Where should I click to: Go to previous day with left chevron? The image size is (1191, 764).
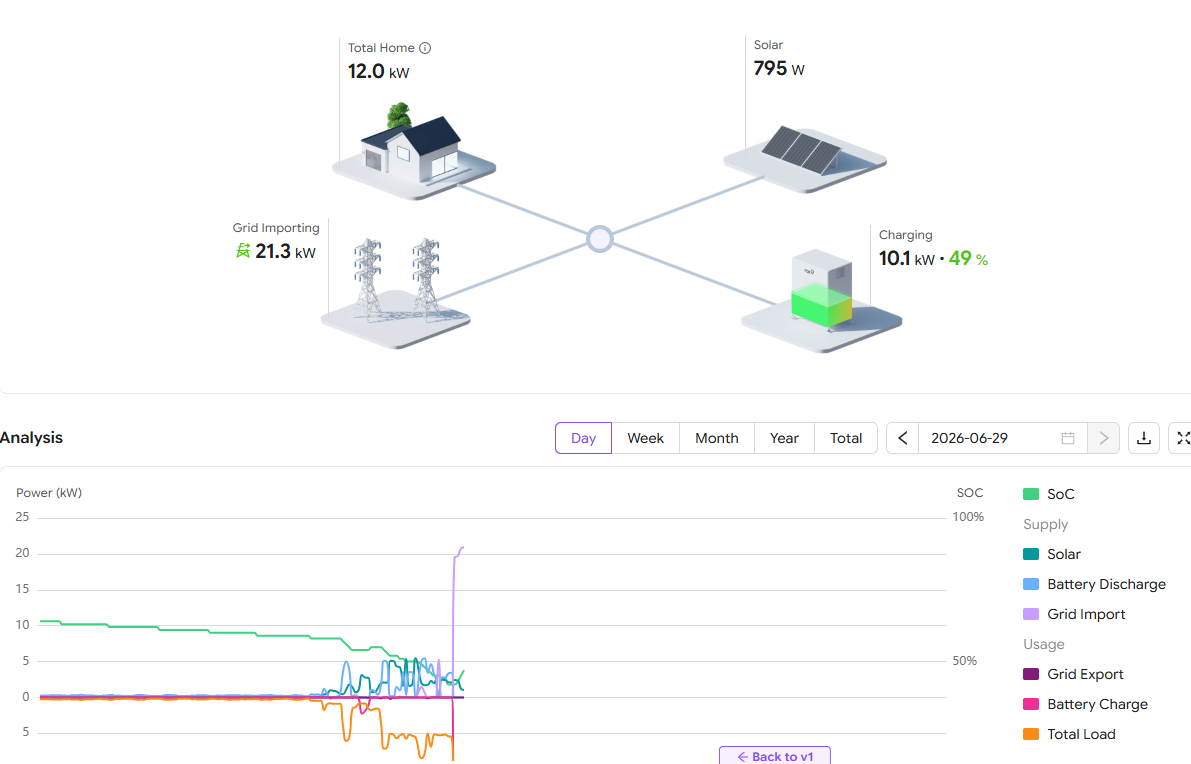903,438
